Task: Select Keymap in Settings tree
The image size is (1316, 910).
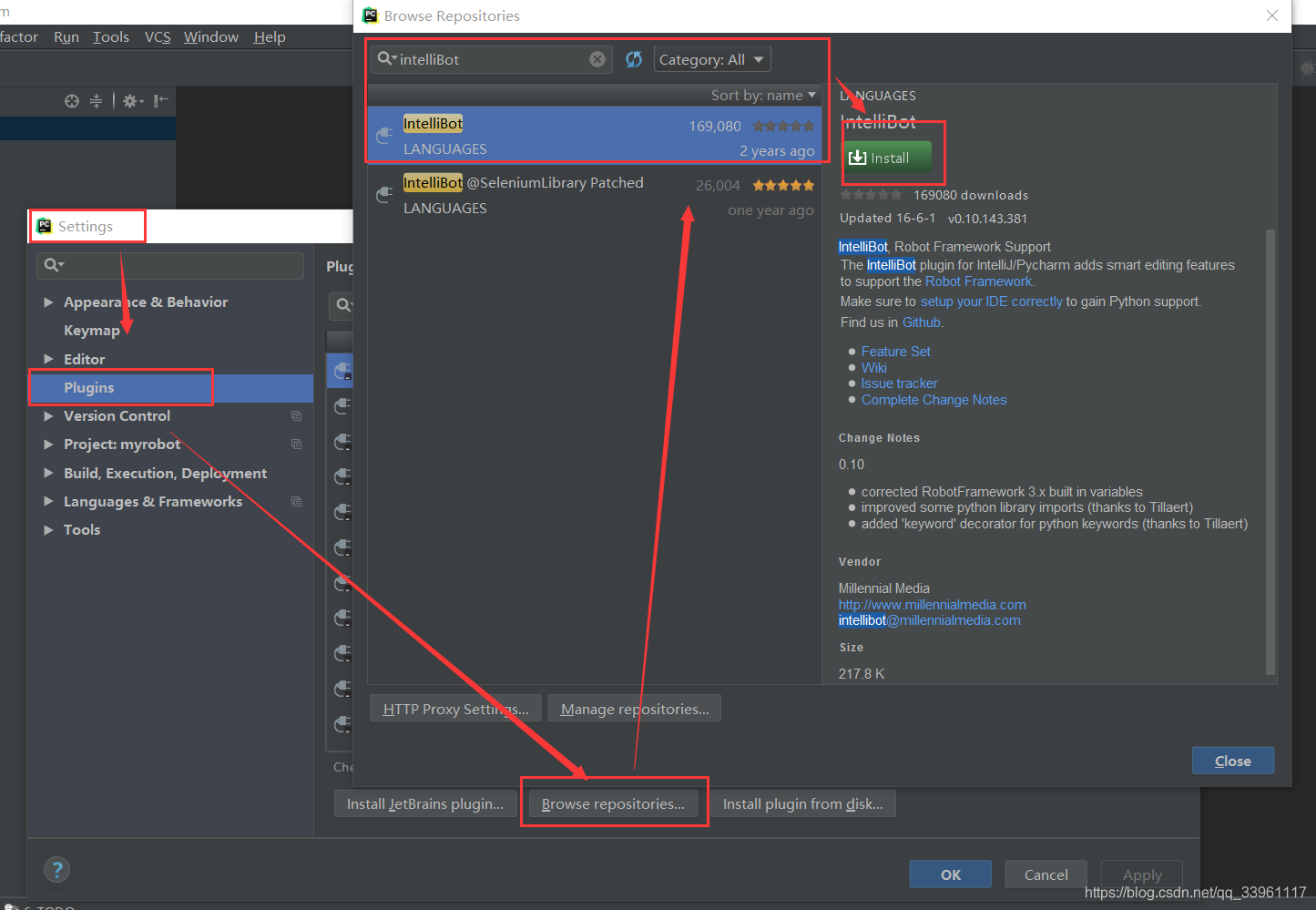Action: pos(91,331)
